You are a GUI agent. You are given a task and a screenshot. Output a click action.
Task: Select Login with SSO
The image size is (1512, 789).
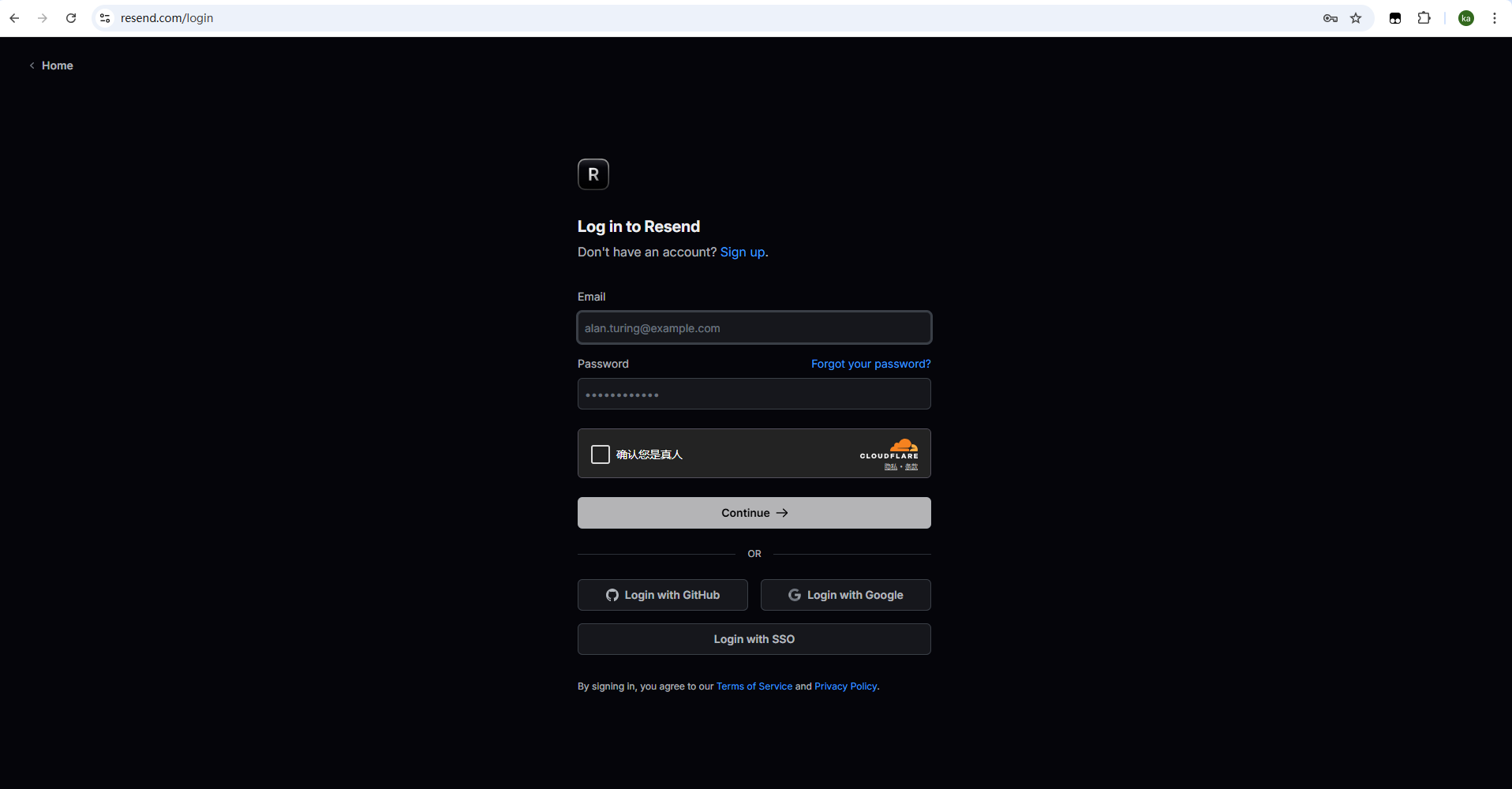754,639
